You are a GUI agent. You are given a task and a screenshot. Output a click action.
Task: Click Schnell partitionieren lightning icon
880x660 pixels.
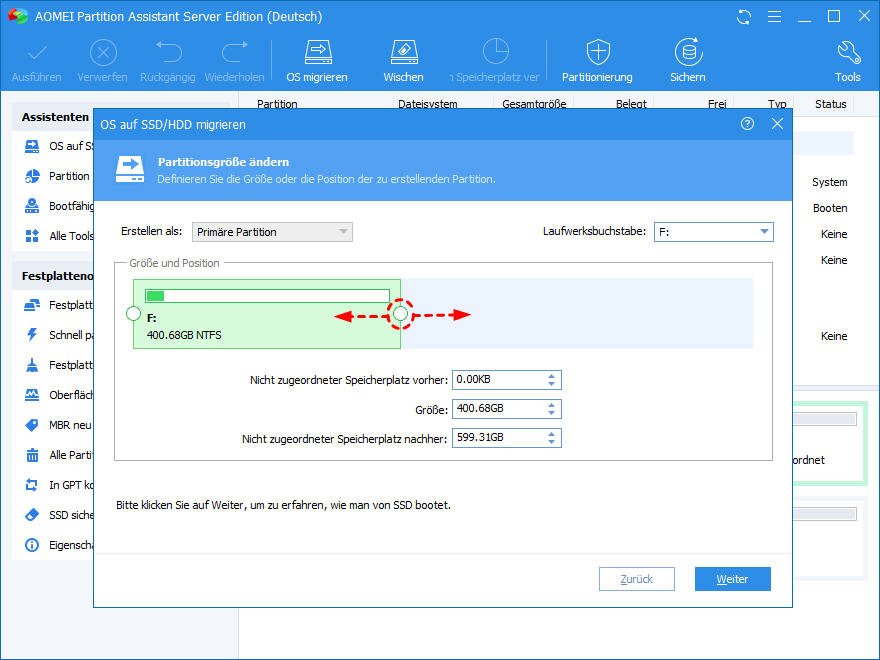pos(32,335)
